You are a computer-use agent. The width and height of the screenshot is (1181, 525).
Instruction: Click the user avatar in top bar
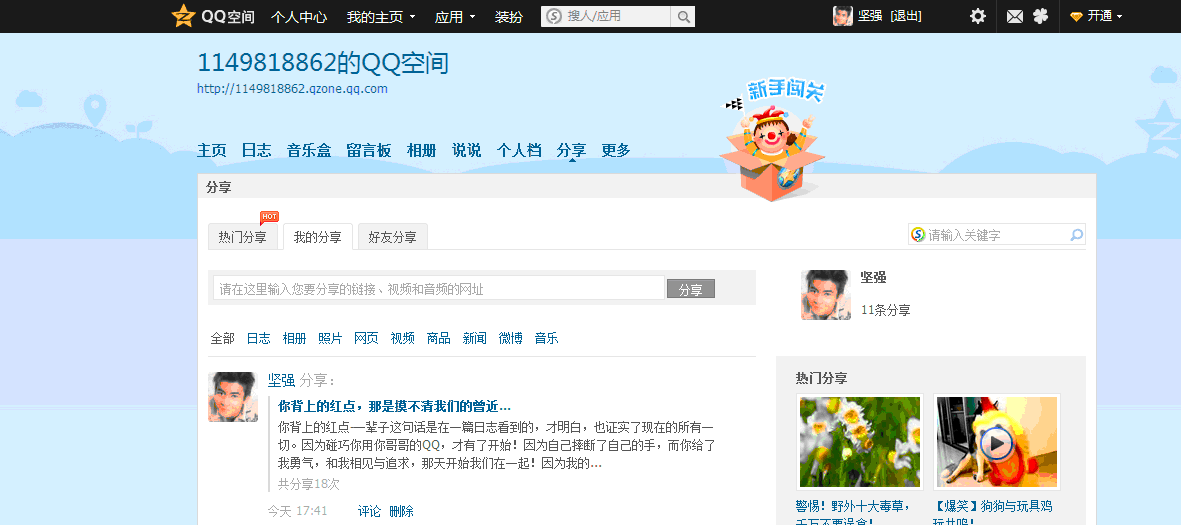[843, 16]
